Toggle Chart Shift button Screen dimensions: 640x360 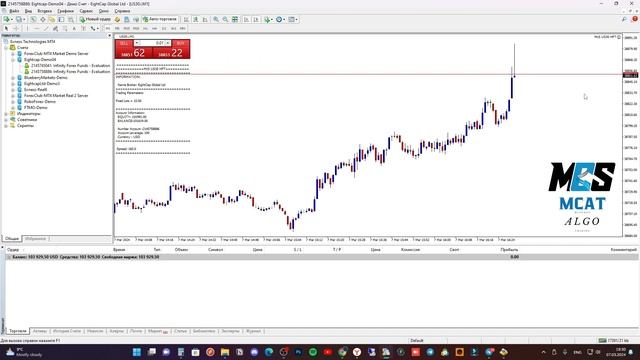(x=256, y=19)
